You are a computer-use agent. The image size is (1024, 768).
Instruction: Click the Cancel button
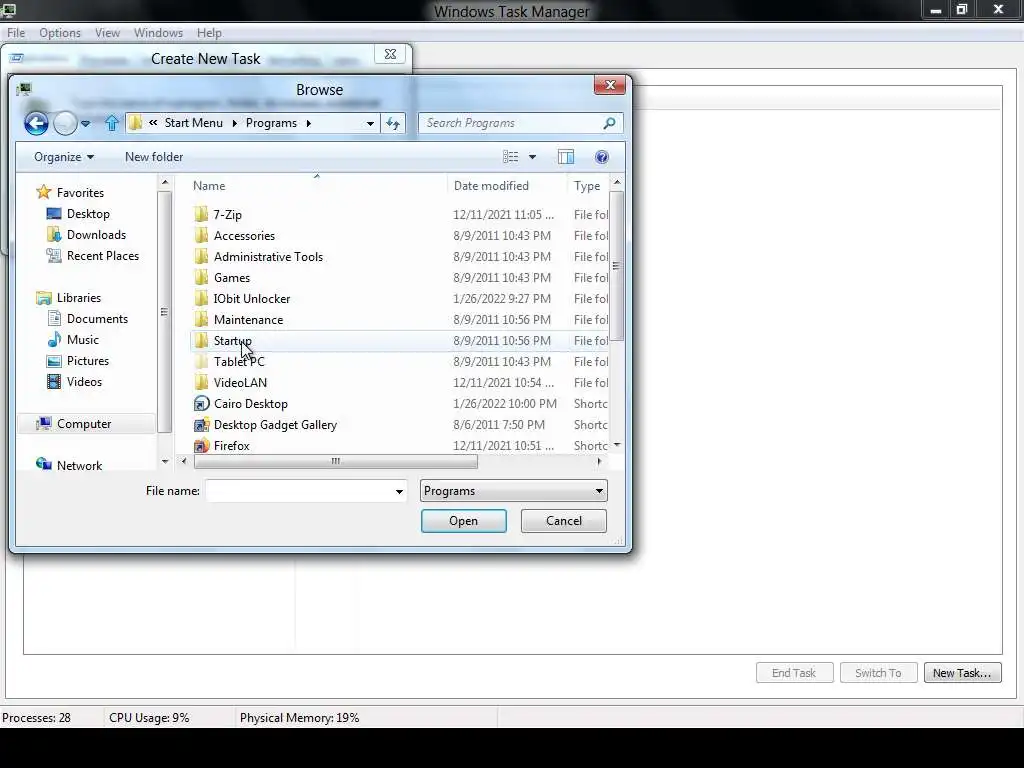564,520
